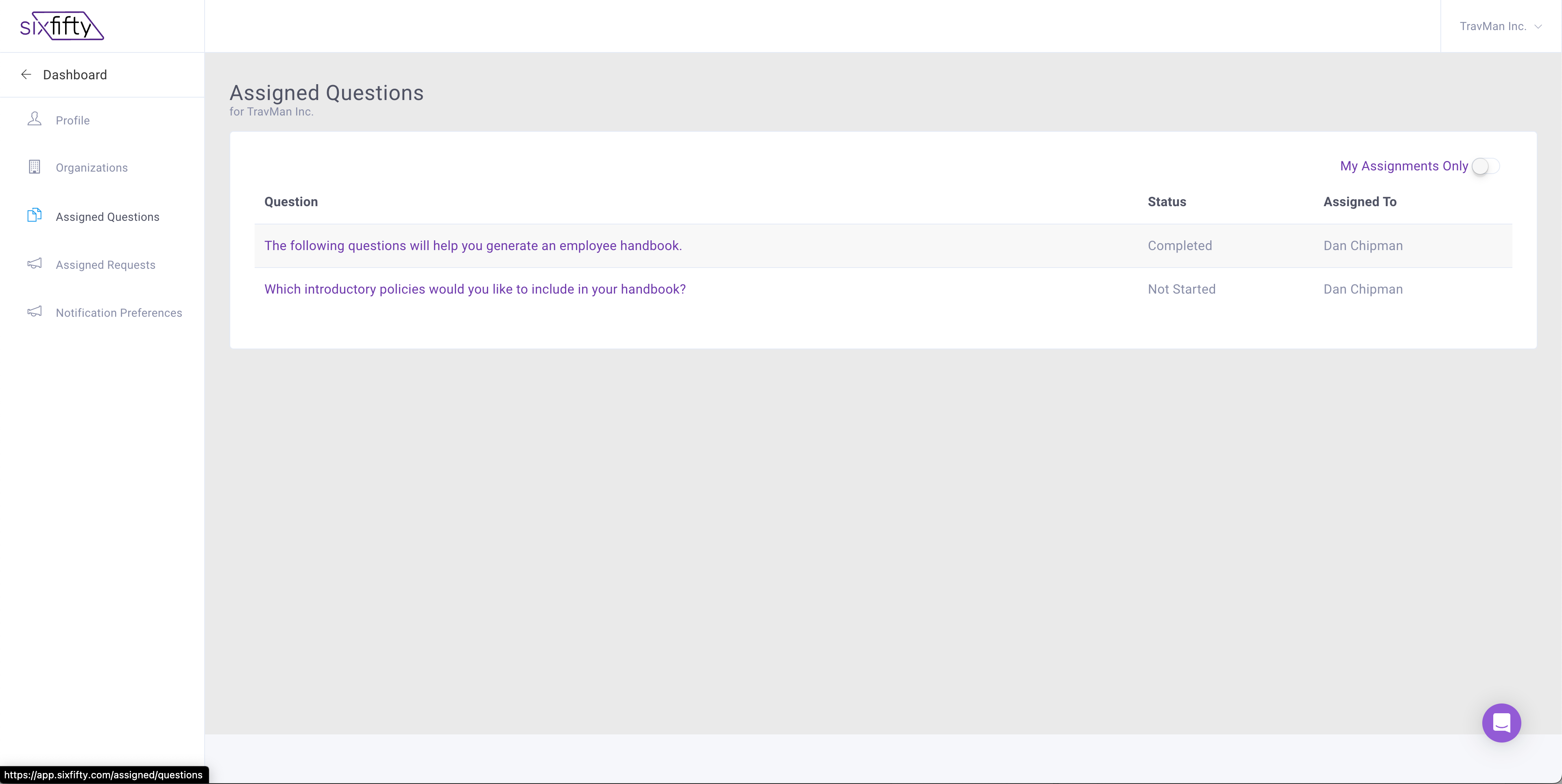This screenshot has height=784, width=1562.
Task: Expand the TravMan Inc. dropdown chevron
Action: (1538, 27)
